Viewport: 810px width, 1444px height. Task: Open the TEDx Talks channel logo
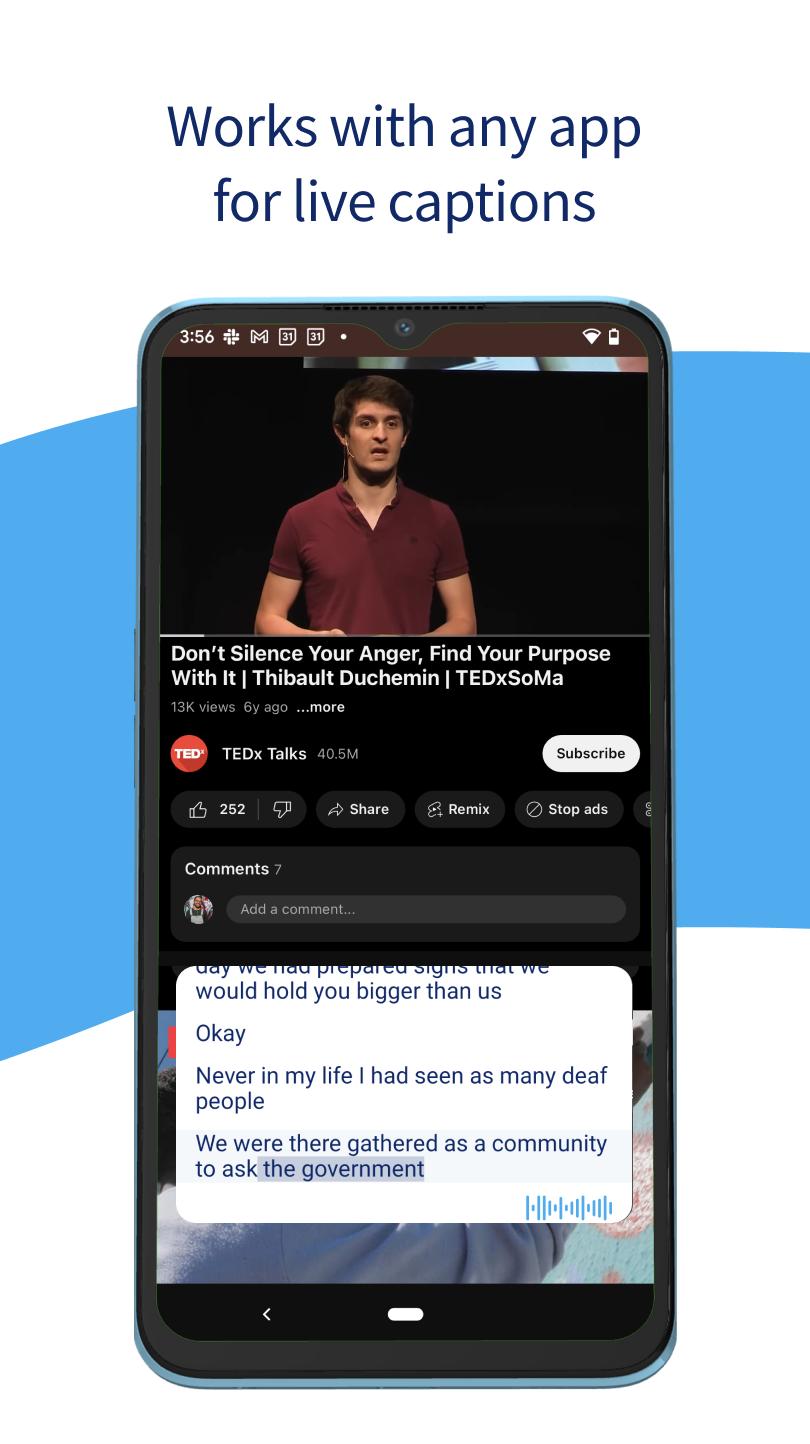(189, 753)
